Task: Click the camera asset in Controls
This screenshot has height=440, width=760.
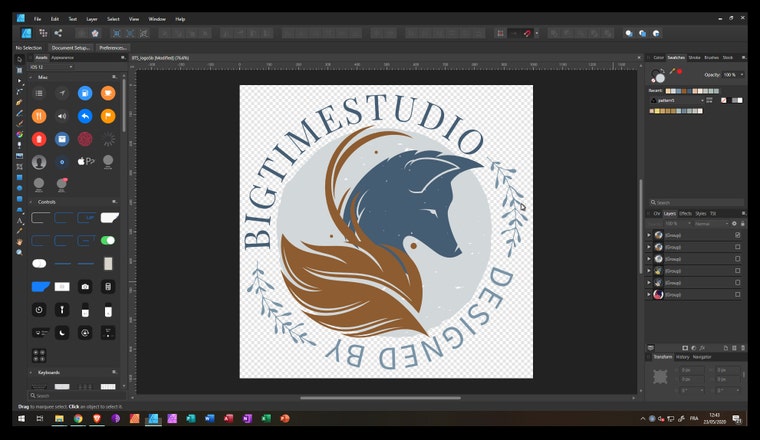Action: click(x=85, y=287)
